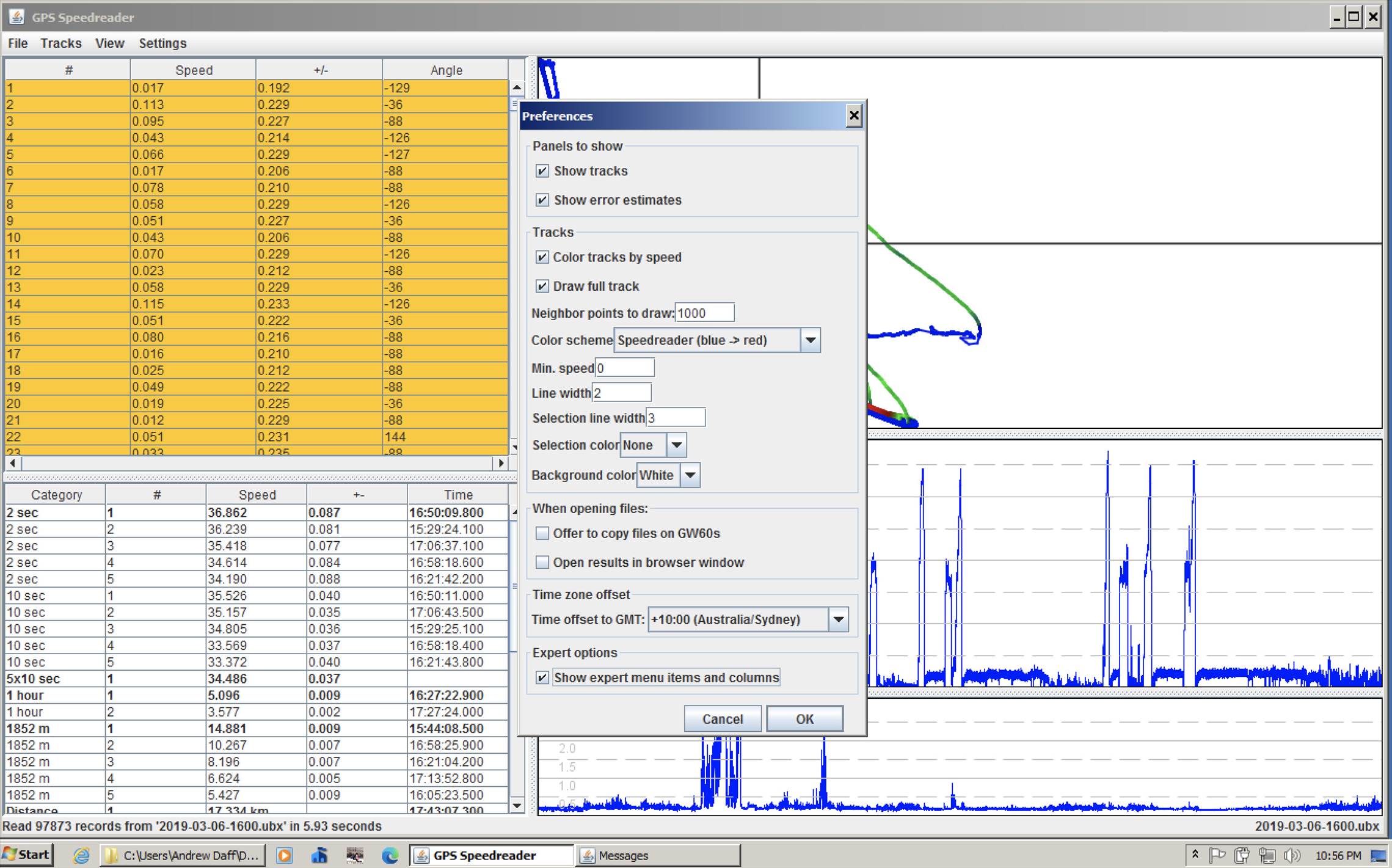This screenshot has width=1392, height=868.
Task: Open the media player taskbar icon
Action: [284, 855]
